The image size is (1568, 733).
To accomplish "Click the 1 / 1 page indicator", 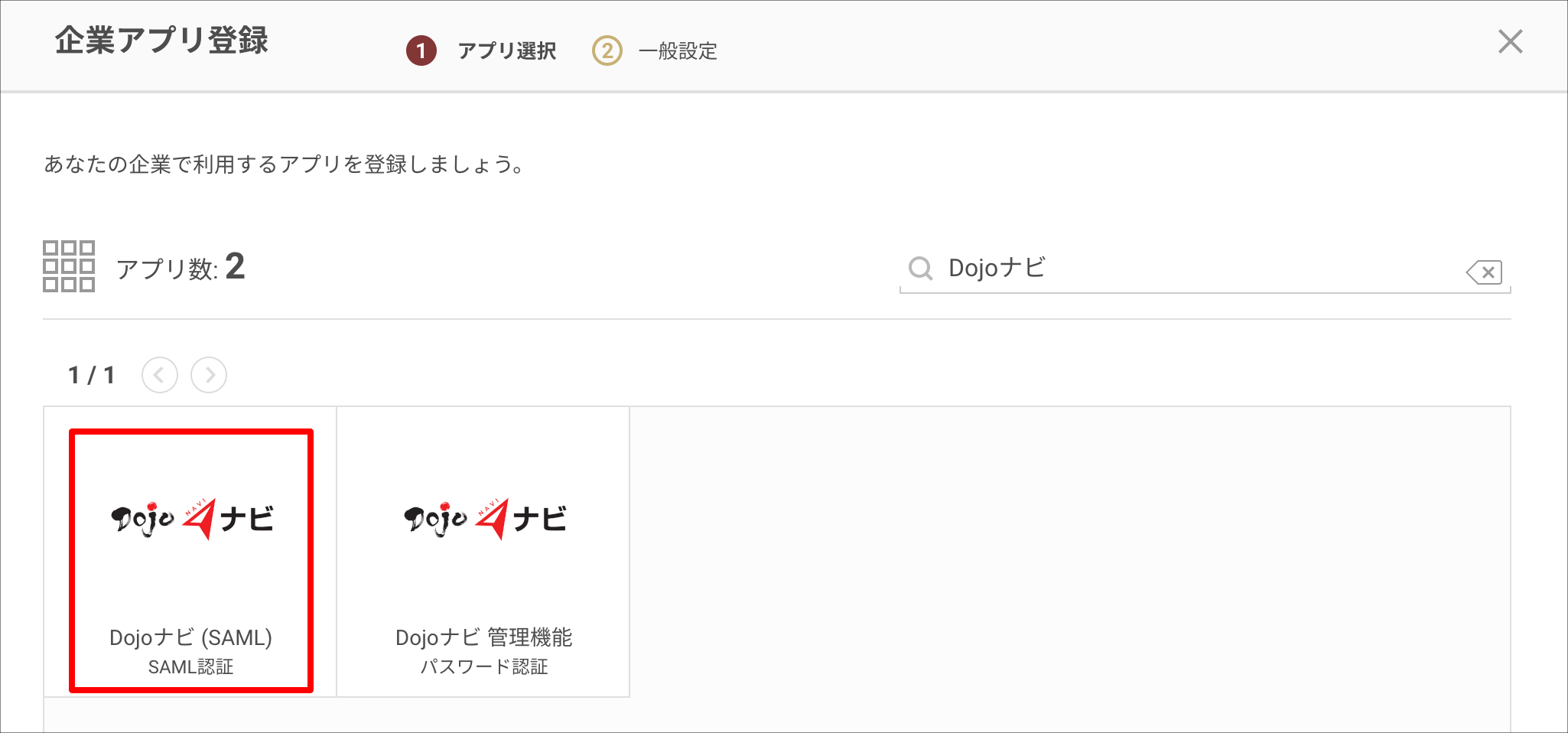I will 91,375.
